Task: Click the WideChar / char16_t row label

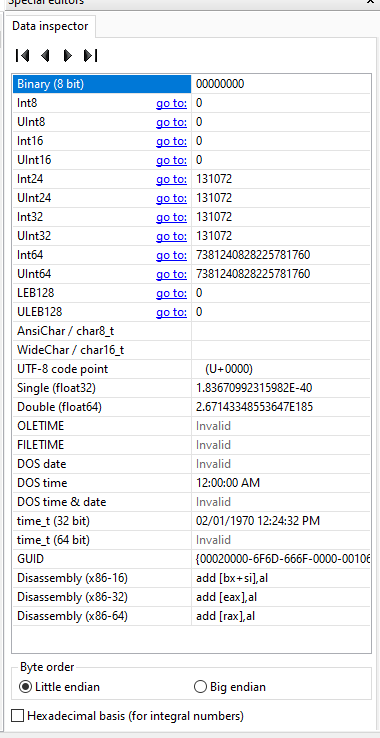Action: point(71,350)
